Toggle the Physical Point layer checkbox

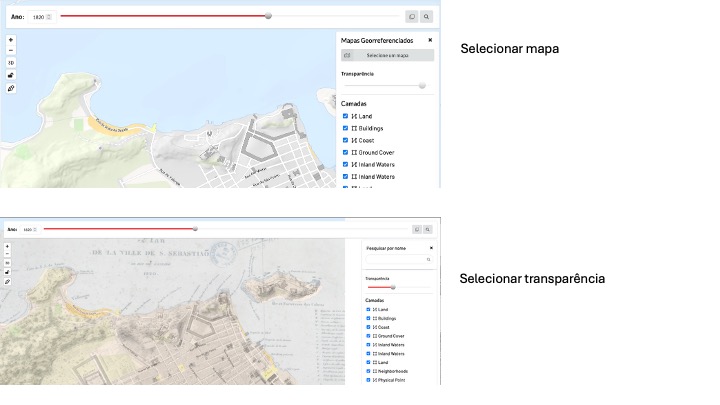pos(368,380)
